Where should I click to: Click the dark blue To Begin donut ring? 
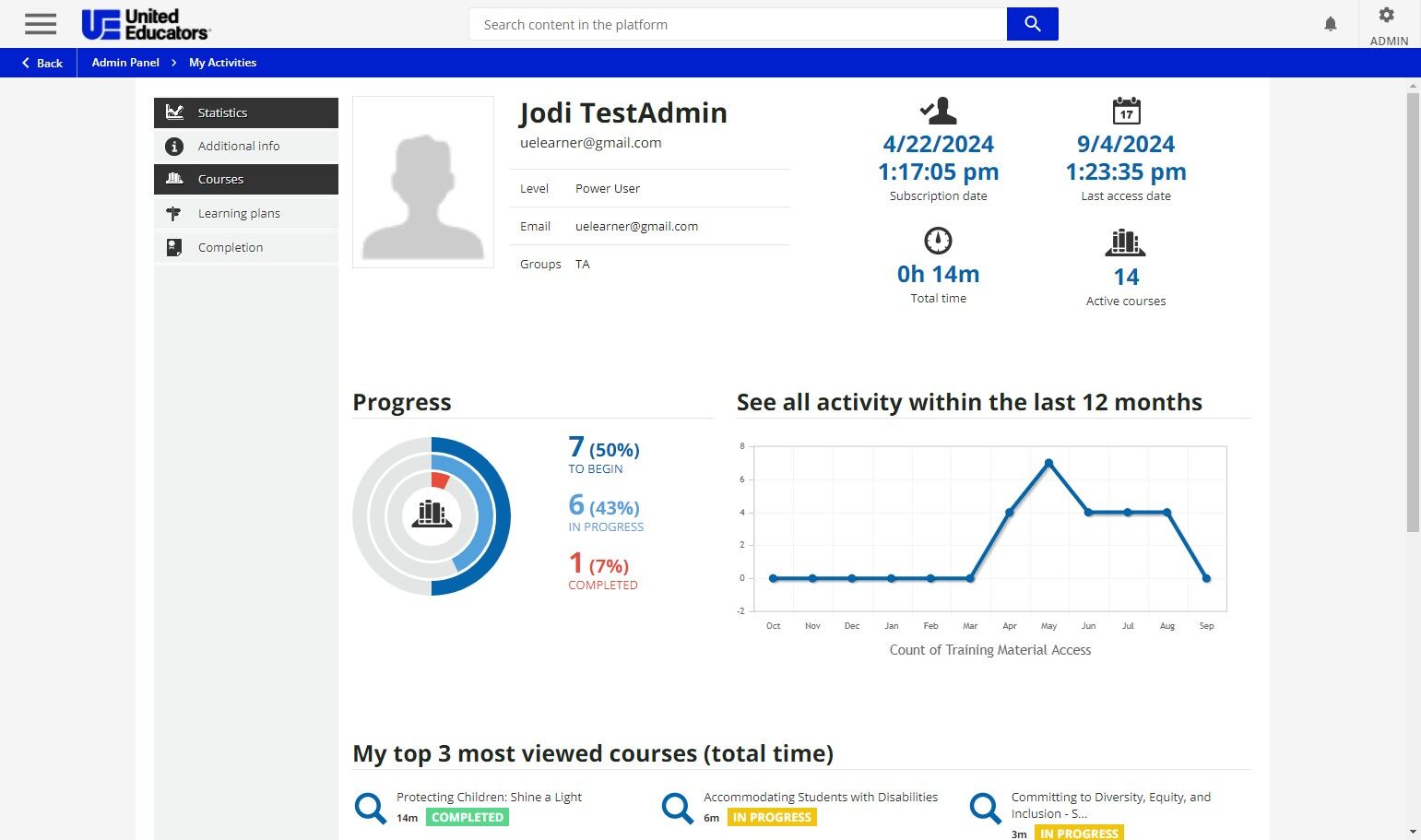coord(503,516)
